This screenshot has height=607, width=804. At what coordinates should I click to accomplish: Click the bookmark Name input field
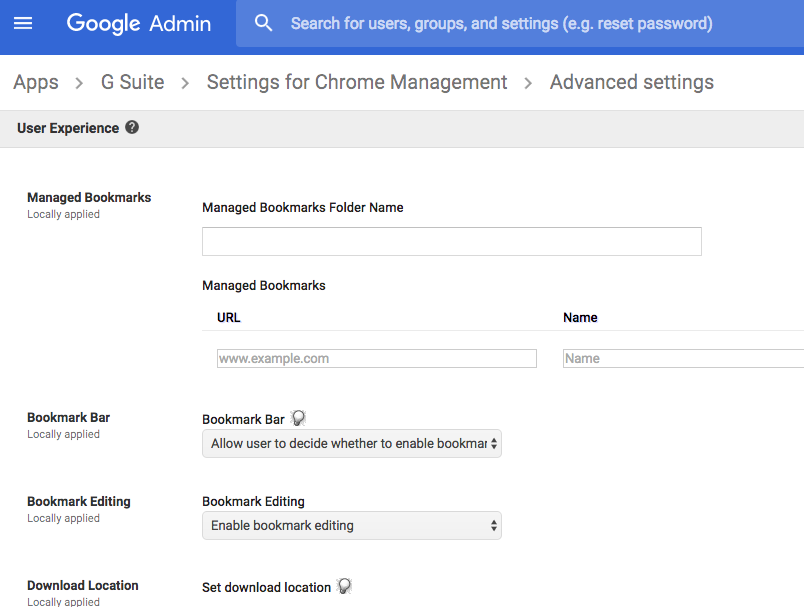click(684, 358)
